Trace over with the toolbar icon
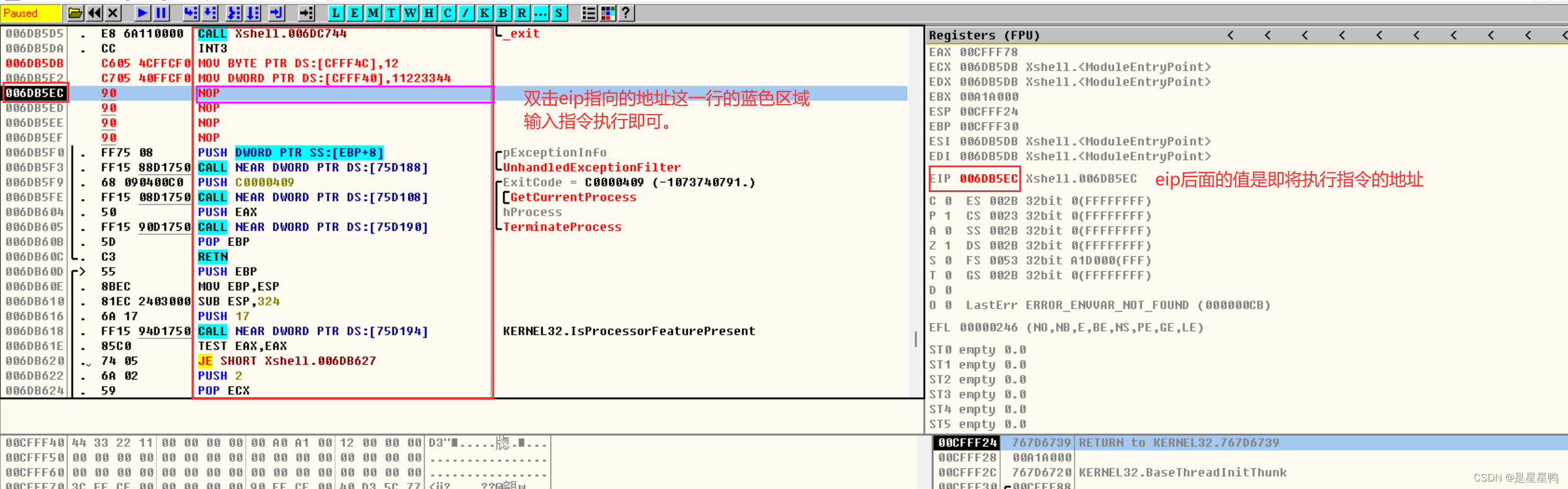Screen dimensions: 1568x489 [253, 13]
